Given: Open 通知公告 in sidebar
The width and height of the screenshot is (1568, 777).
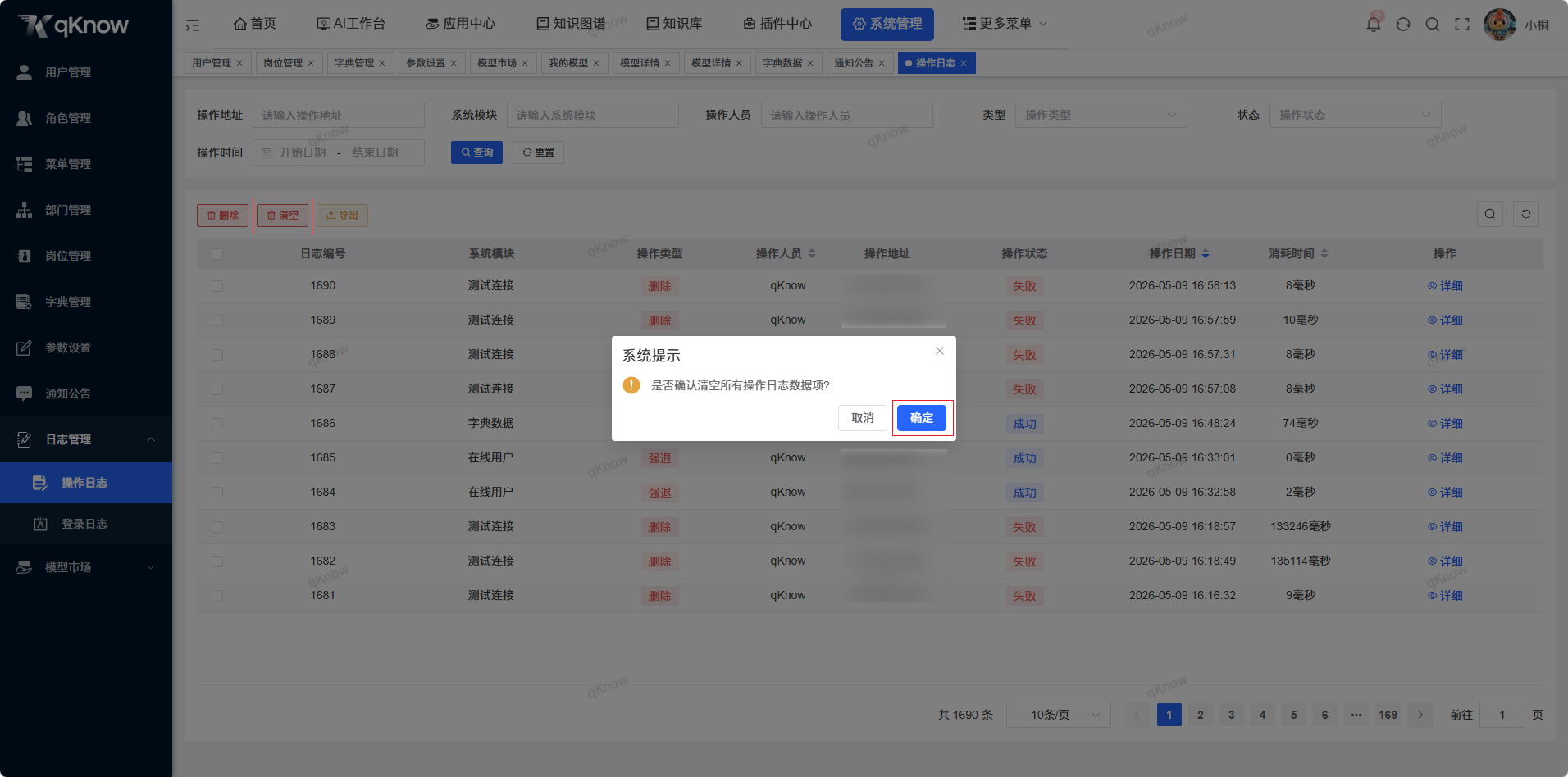Looking at the screenshot, I should (x=86, y=393).
